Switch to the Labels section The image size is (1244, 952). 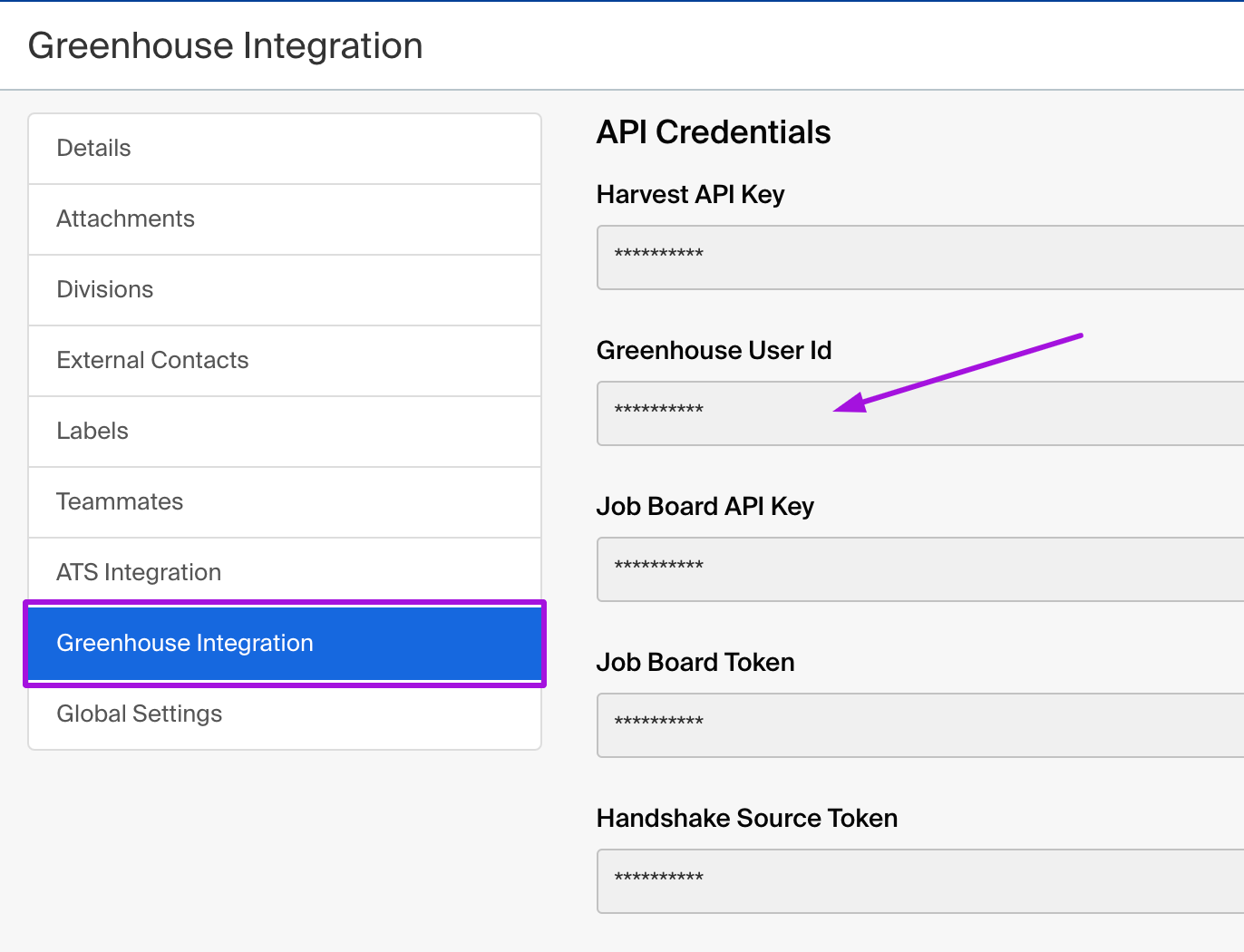click(x=285, y=432)
